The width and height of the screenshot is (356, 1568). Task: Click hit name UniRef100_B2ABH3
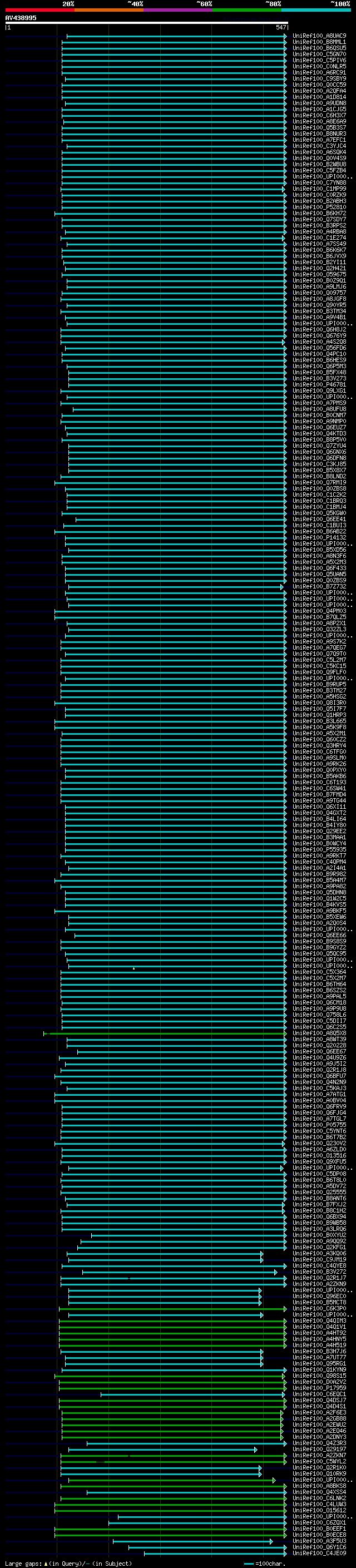tap(319, 201)
